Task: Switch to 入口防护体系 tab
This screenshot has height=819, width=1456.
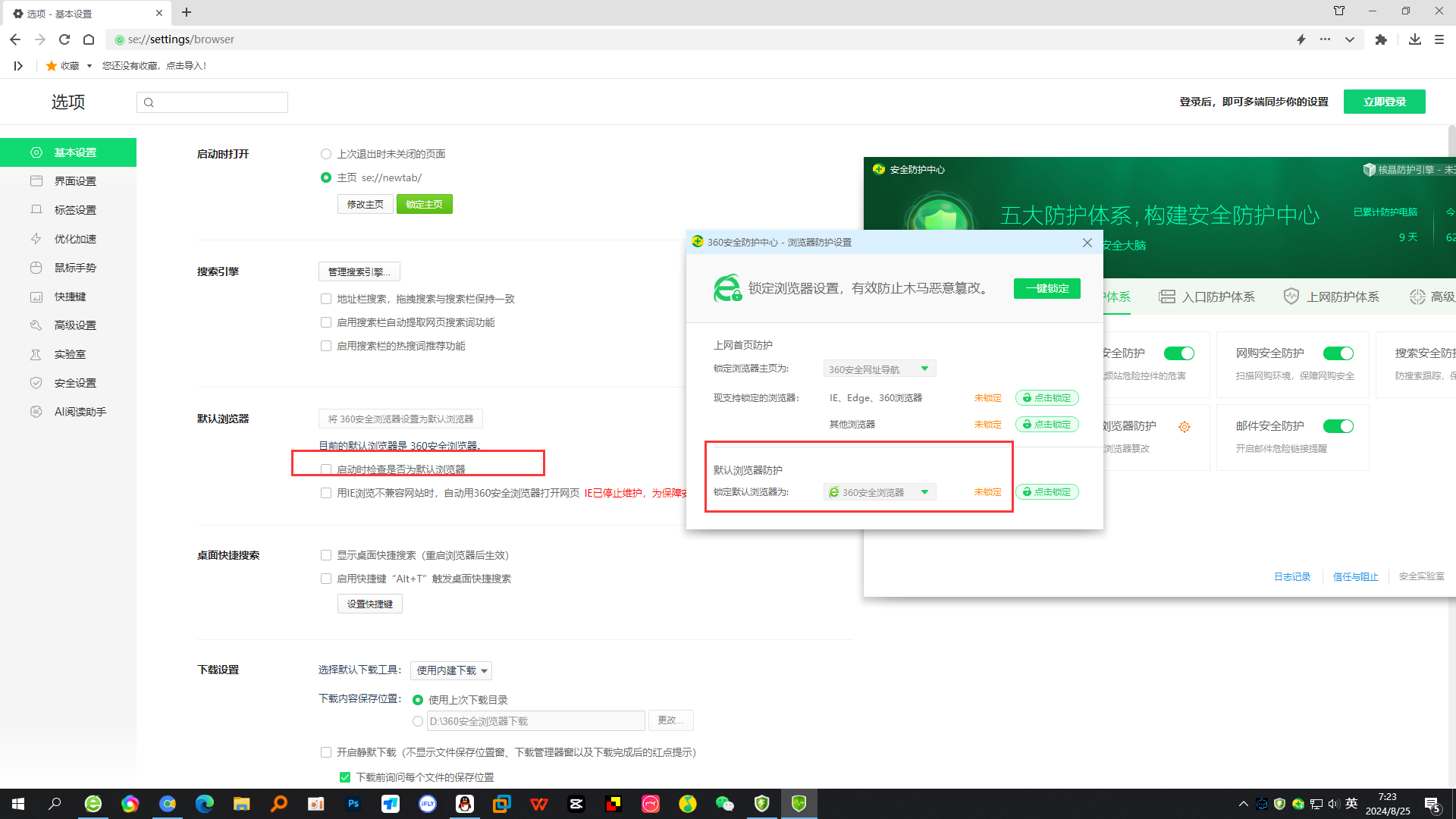Action: click(x=1207, y=297)
